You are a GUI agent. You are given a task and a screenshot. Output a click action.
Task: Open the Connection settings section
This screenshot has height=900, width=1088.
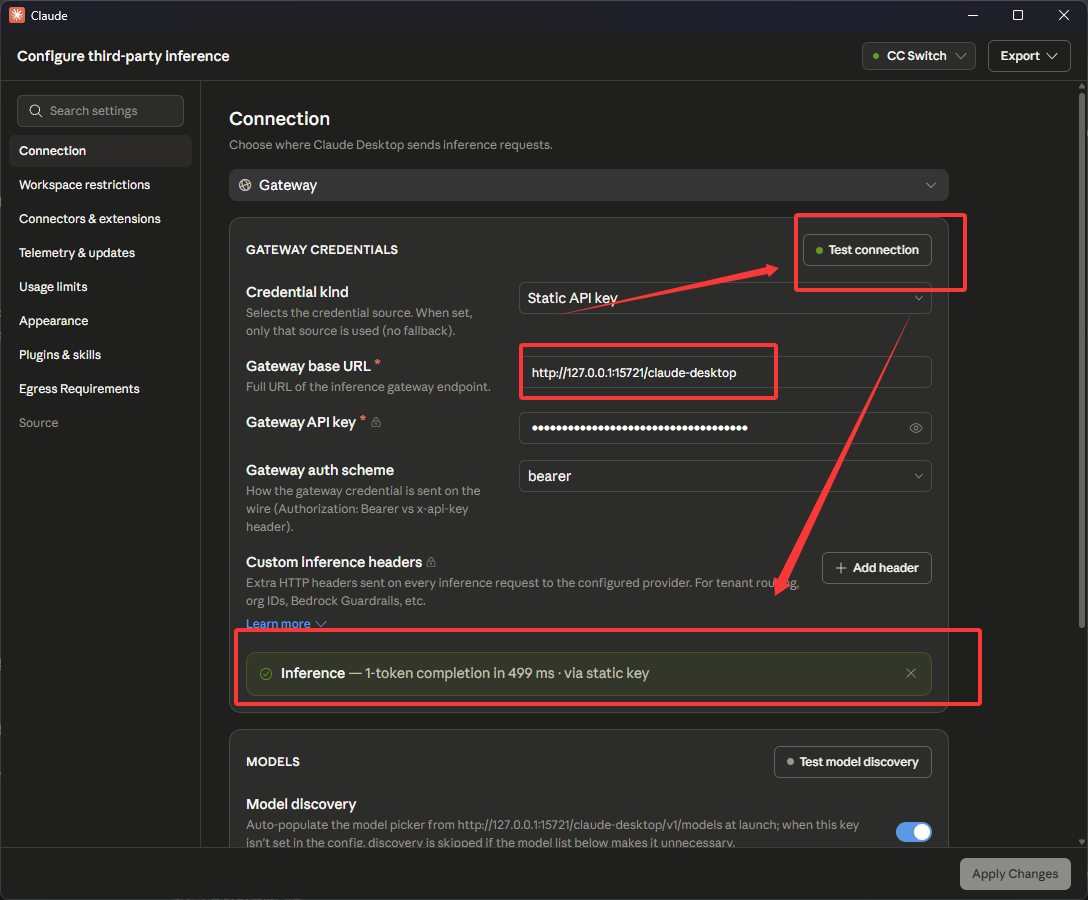(101, 151)
